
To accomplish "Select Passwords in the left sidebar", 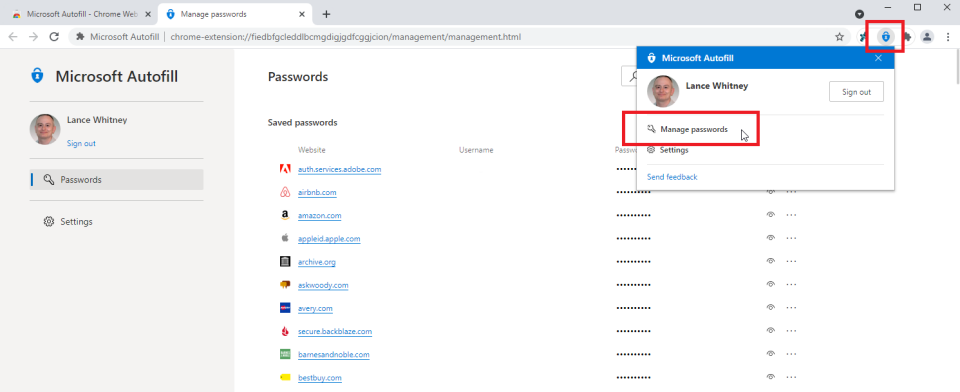I will point(117,179).
